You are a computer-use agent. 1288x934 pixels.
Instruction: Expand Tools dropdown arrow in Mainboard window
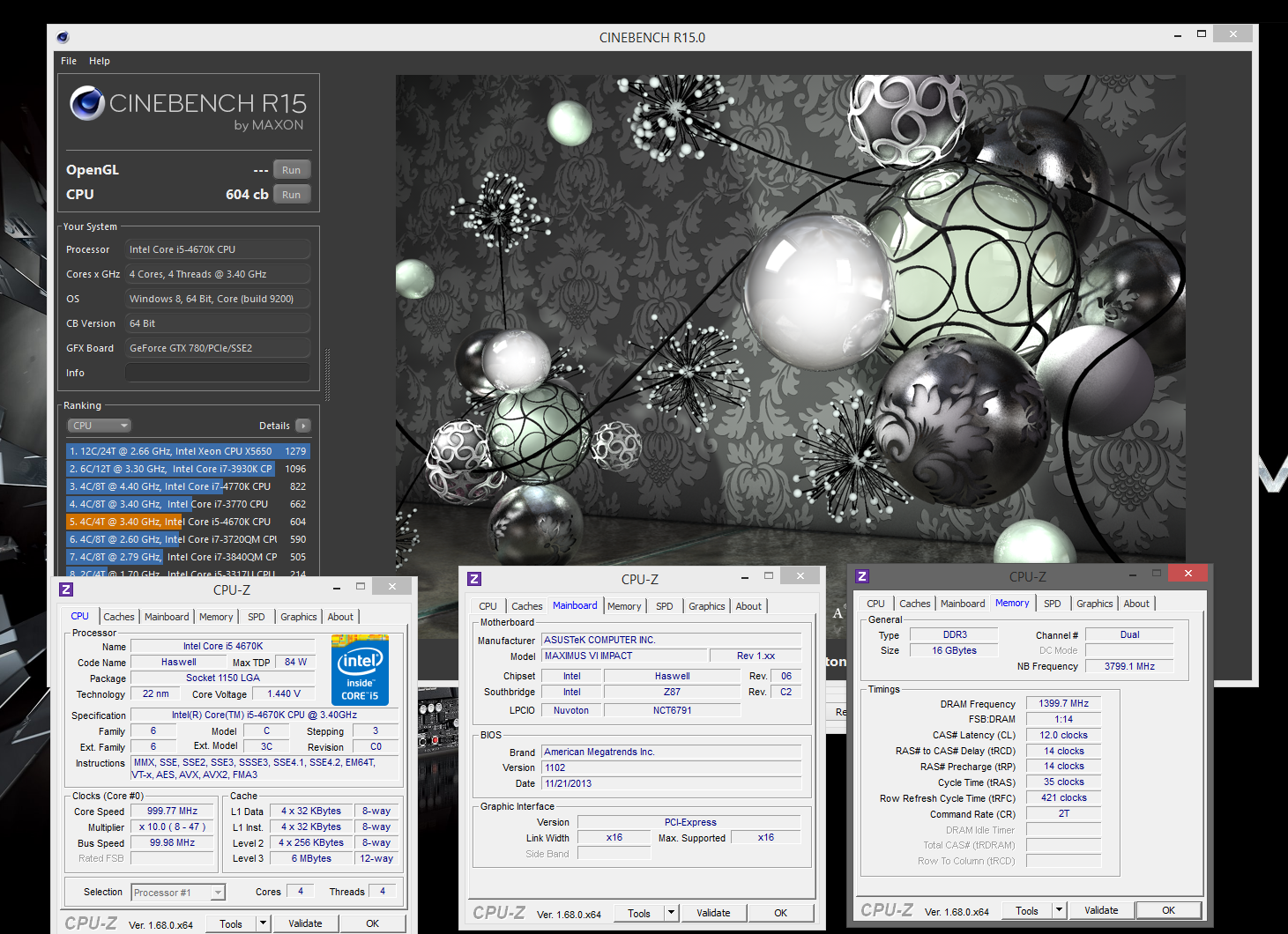tap(671, 913)
